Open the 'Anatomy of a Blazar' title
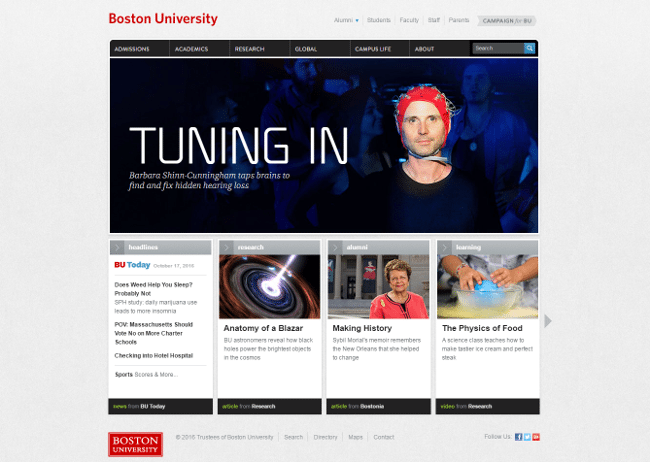Image resolution: width=650 pixels, height=462 pixels. point(263,328)
